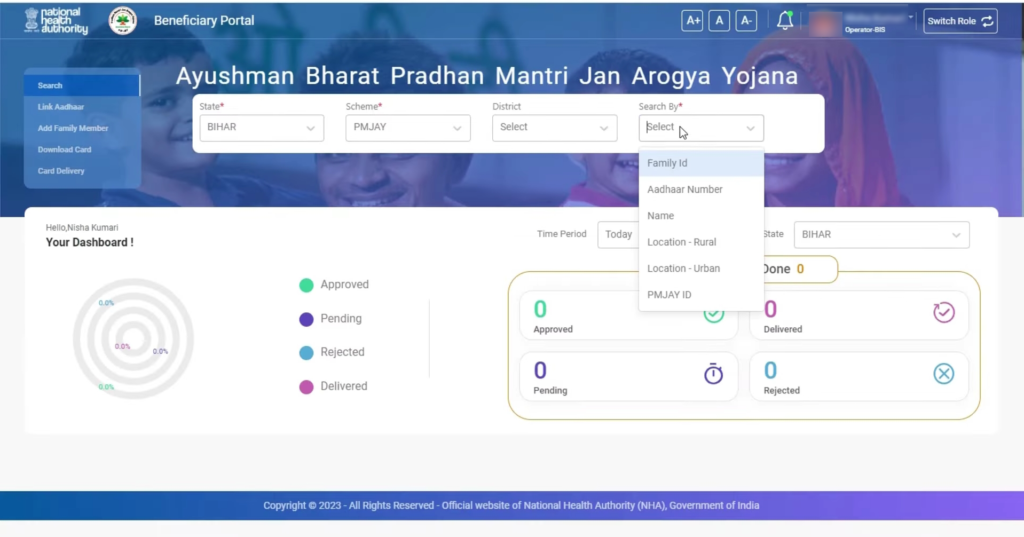1024x537 pixels.
Task: Choose PMJAY ID option
Action: [701, 295]
